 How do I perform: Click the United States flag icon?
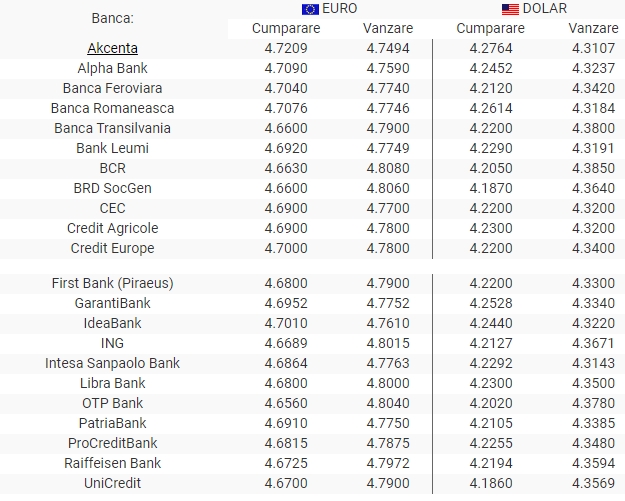click(x=510, y=9)
